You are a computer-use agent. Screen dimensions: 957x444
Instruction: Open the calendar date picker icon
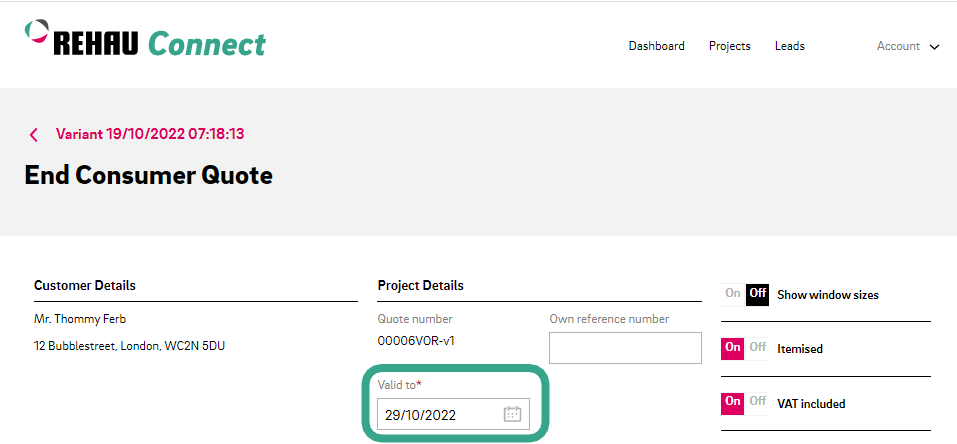click(x=512, y=414)
